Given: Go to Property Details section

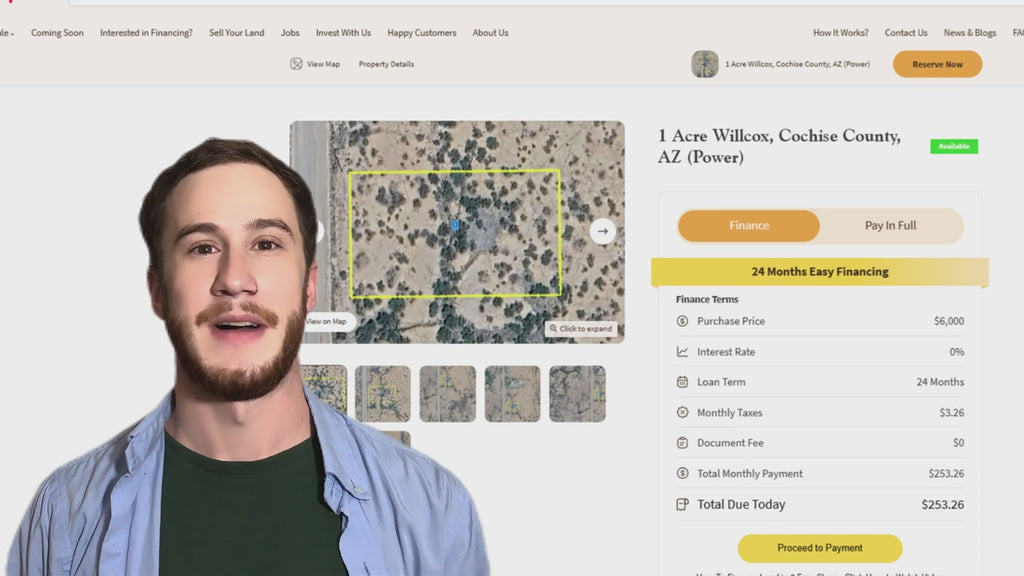Looking at the screenshot, I should pyautogui.click(x=386, y=64).
